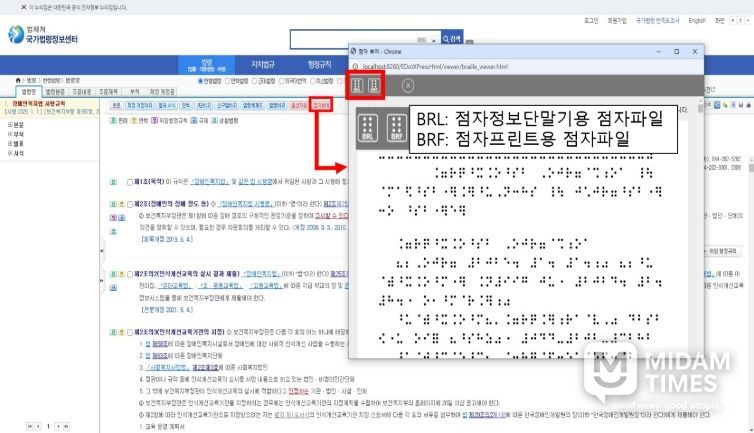Viewport: 754px width, 433px height.
Task: Switch to the 부칙 tab above the list
Action: pyautogui.click(x=135, y=91)
